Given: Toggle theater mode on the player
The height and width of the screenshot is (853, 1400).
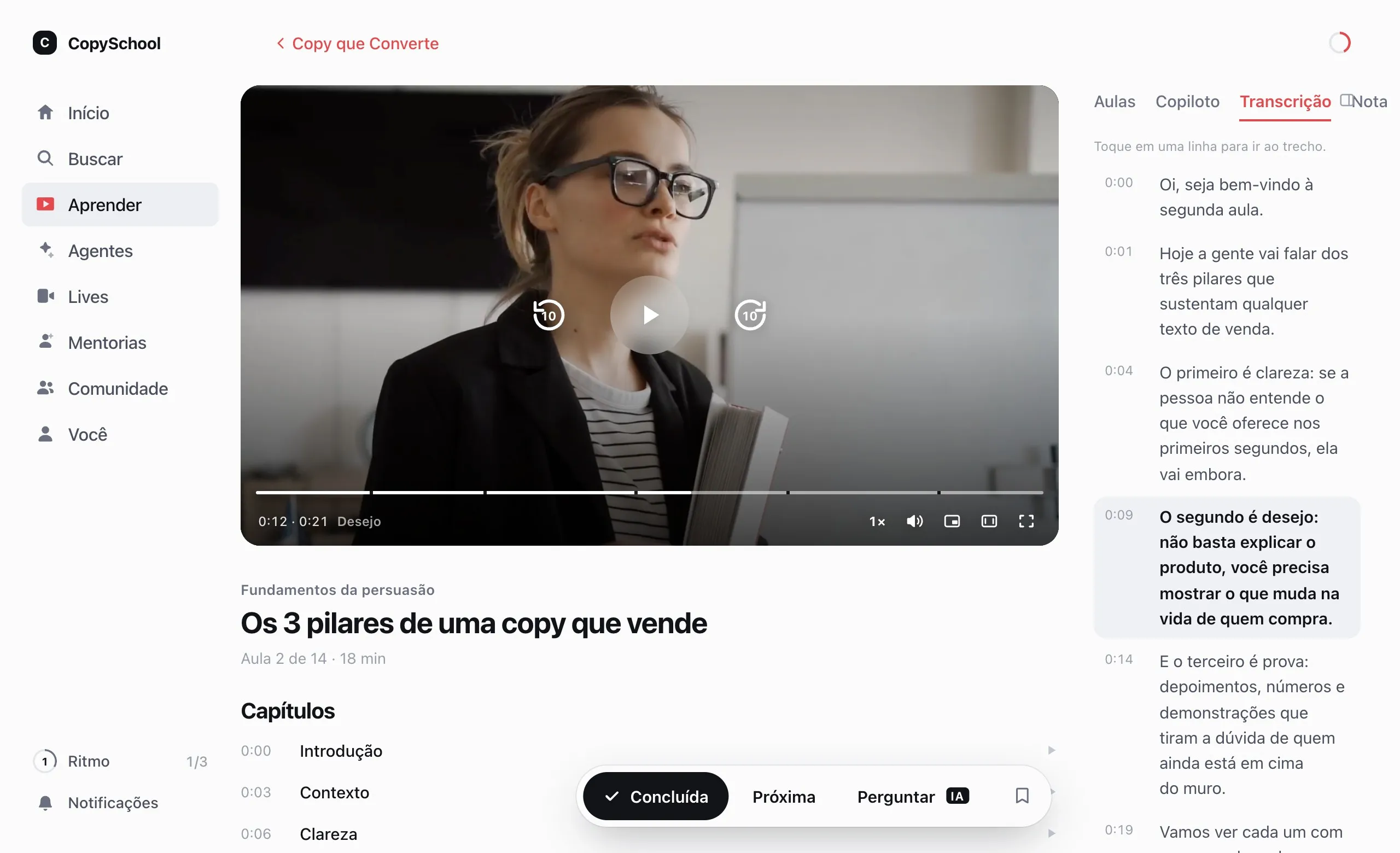Looking at the screenshot, I should pos(989,521).
